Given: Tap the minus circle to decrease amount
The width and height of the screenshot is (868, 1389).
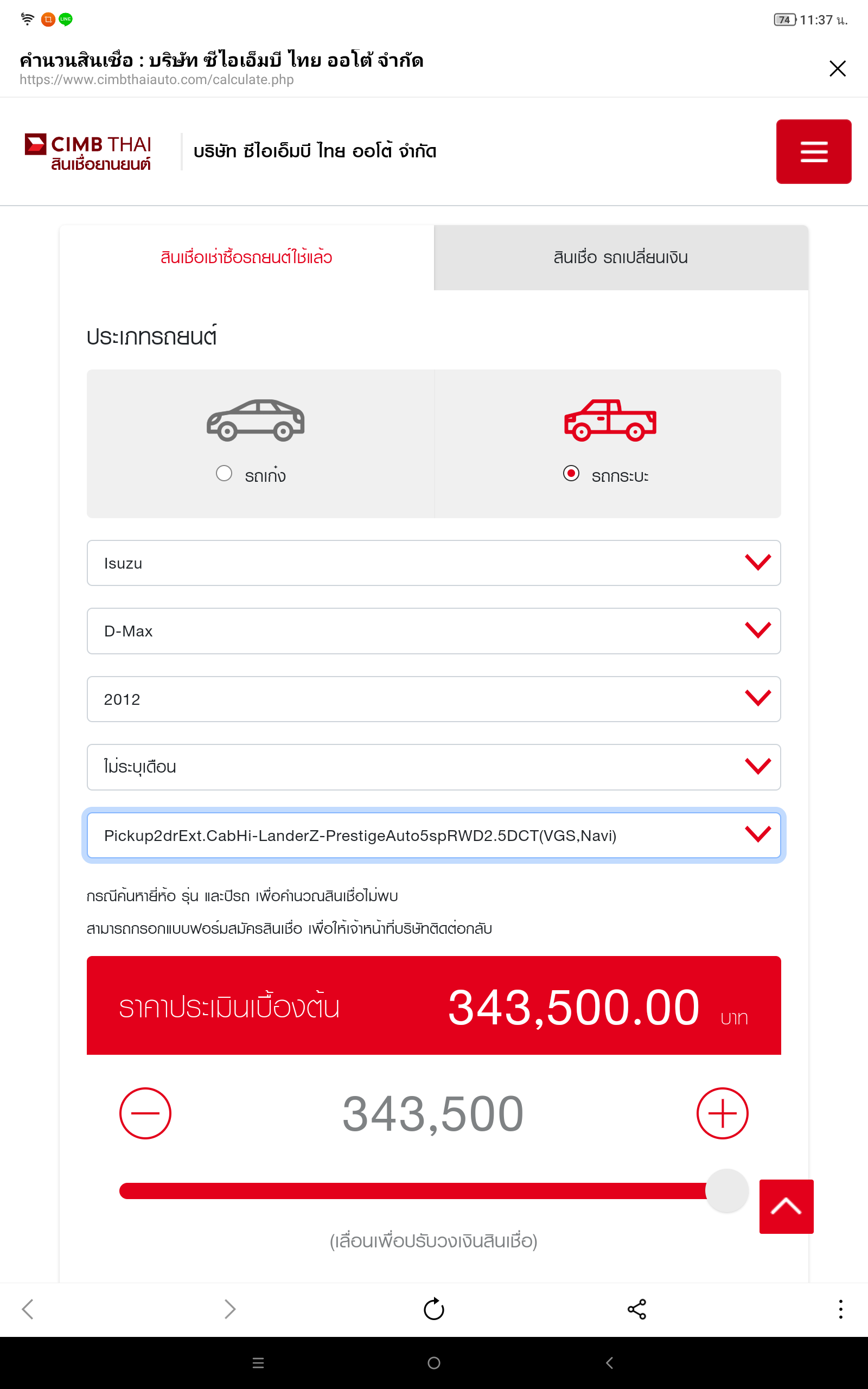Looking at the screenshot, I should (145, 1113).
